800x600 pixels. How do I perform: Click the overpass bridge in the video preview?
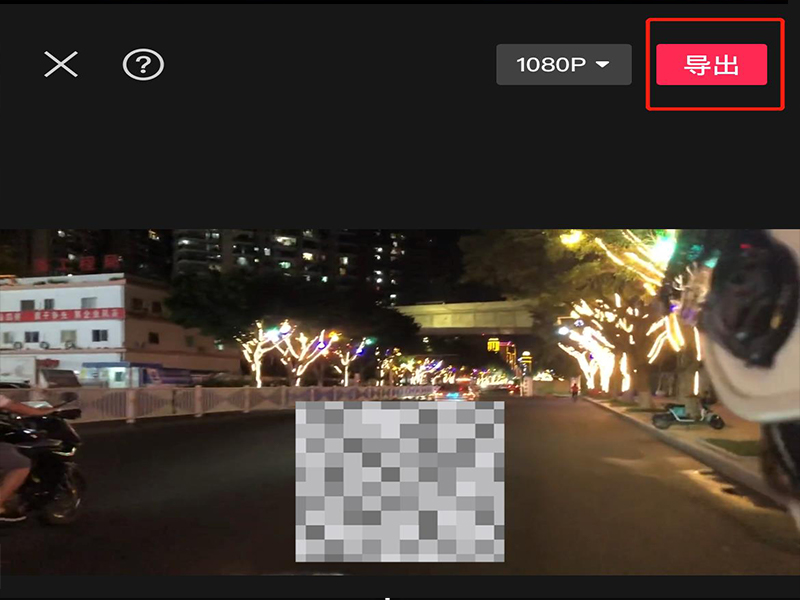(x=470, y=318)
